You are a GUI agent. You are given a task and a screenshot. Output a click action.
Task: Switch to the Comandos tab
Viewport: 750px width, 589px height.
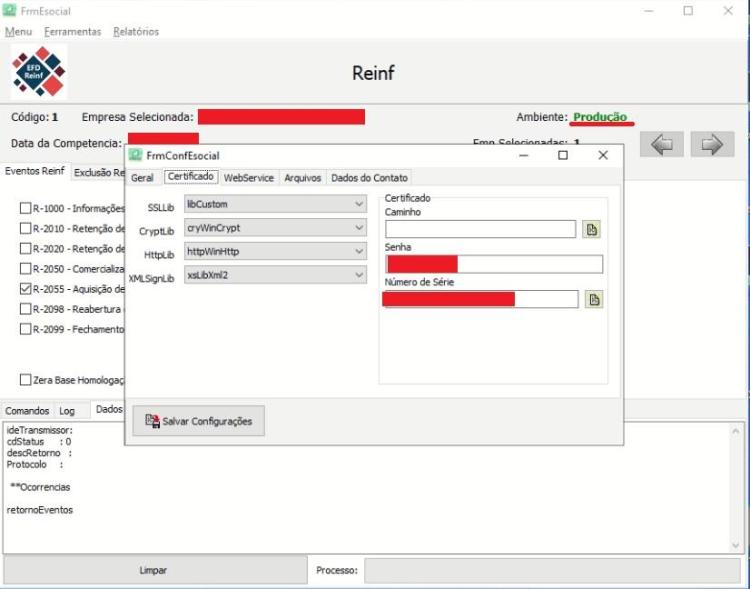(27, 411)
